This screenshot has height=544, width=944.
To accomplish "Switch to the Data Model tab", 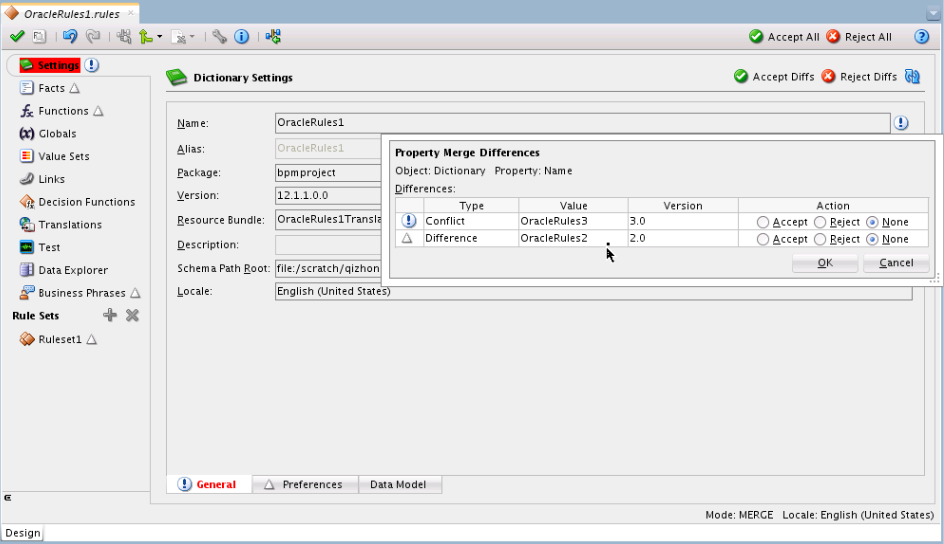I will pyautogui.click(x=399, y=484).
